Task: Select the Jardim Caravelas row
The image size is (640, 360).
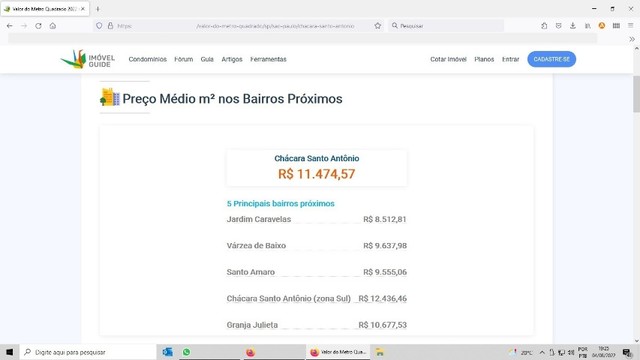Action: (317, 219)
